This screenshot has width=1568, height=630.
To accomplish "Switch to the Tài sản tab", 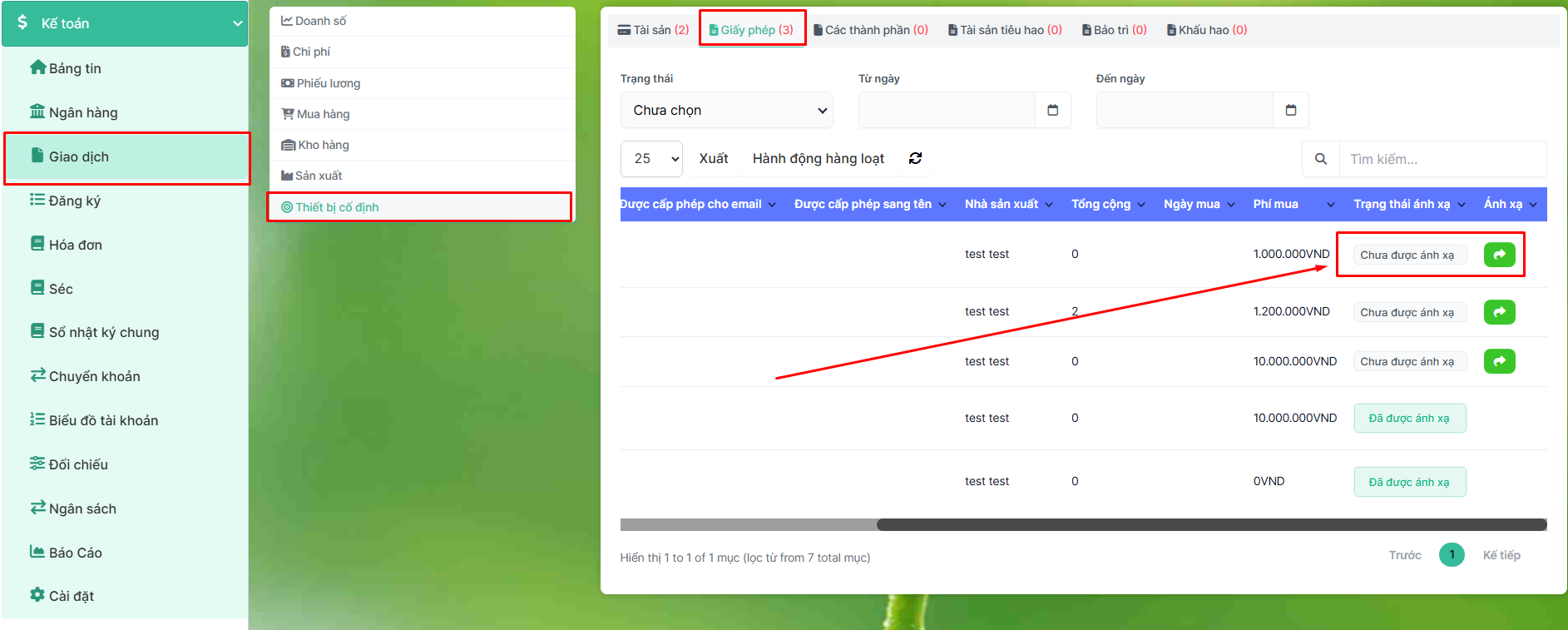I will (653, 30).
